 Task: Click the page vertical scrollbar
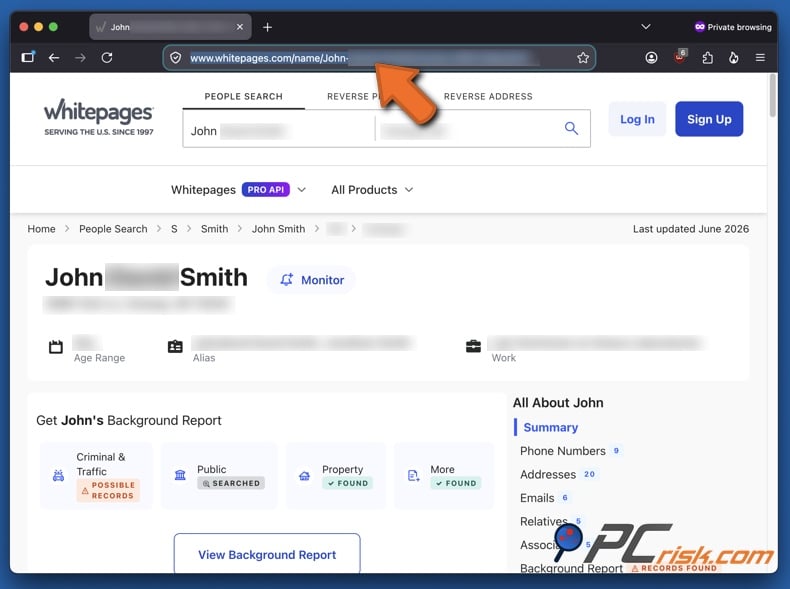[x=773, y=96]
